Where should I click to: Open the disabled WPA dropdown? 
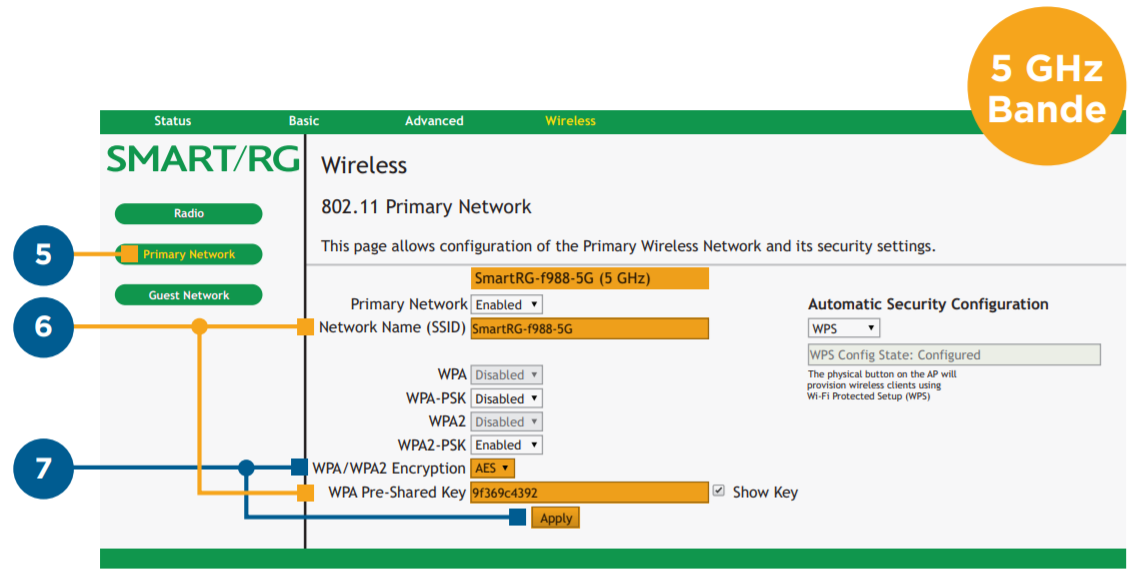pyautogui.click(x=507, y=375)
